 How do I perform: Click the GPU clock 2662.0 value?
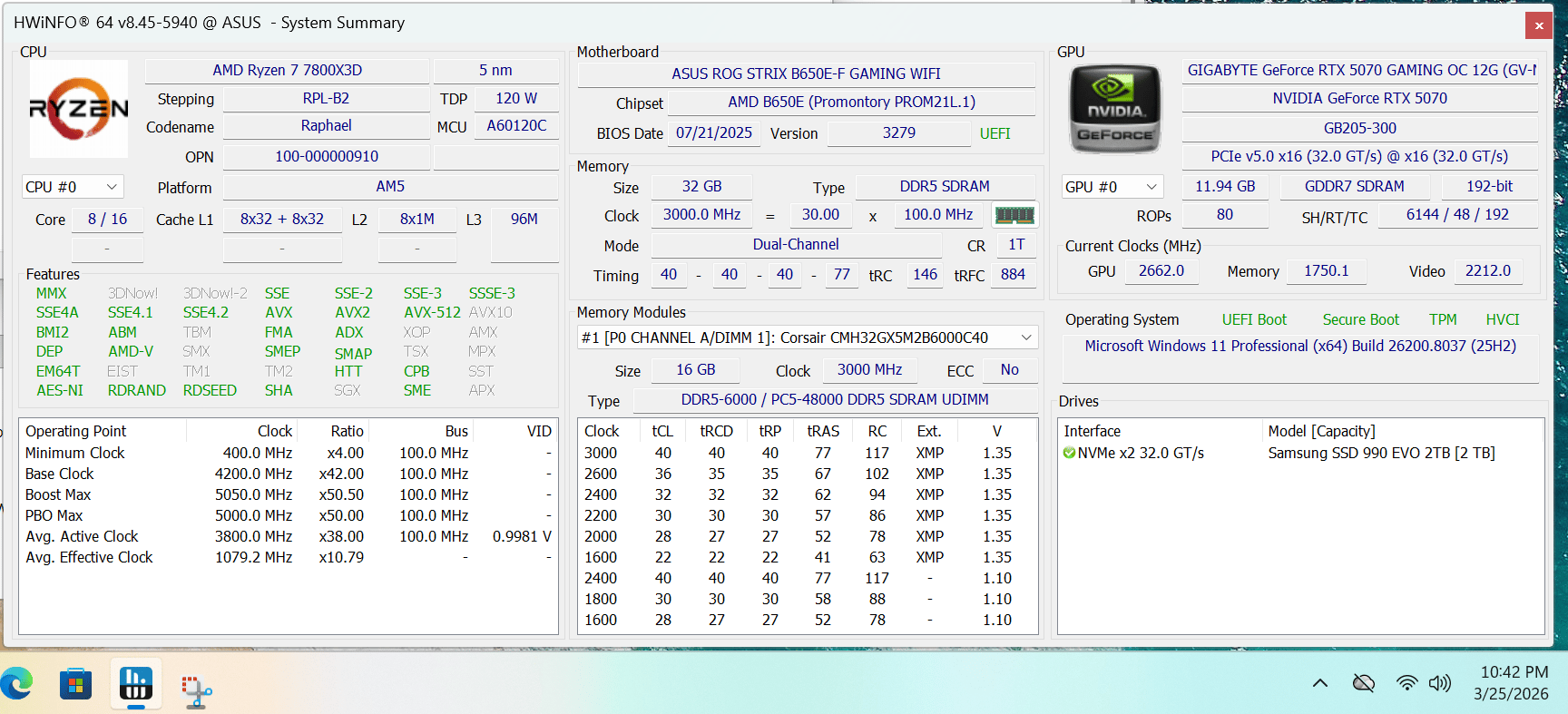[x=1161, y=270]
